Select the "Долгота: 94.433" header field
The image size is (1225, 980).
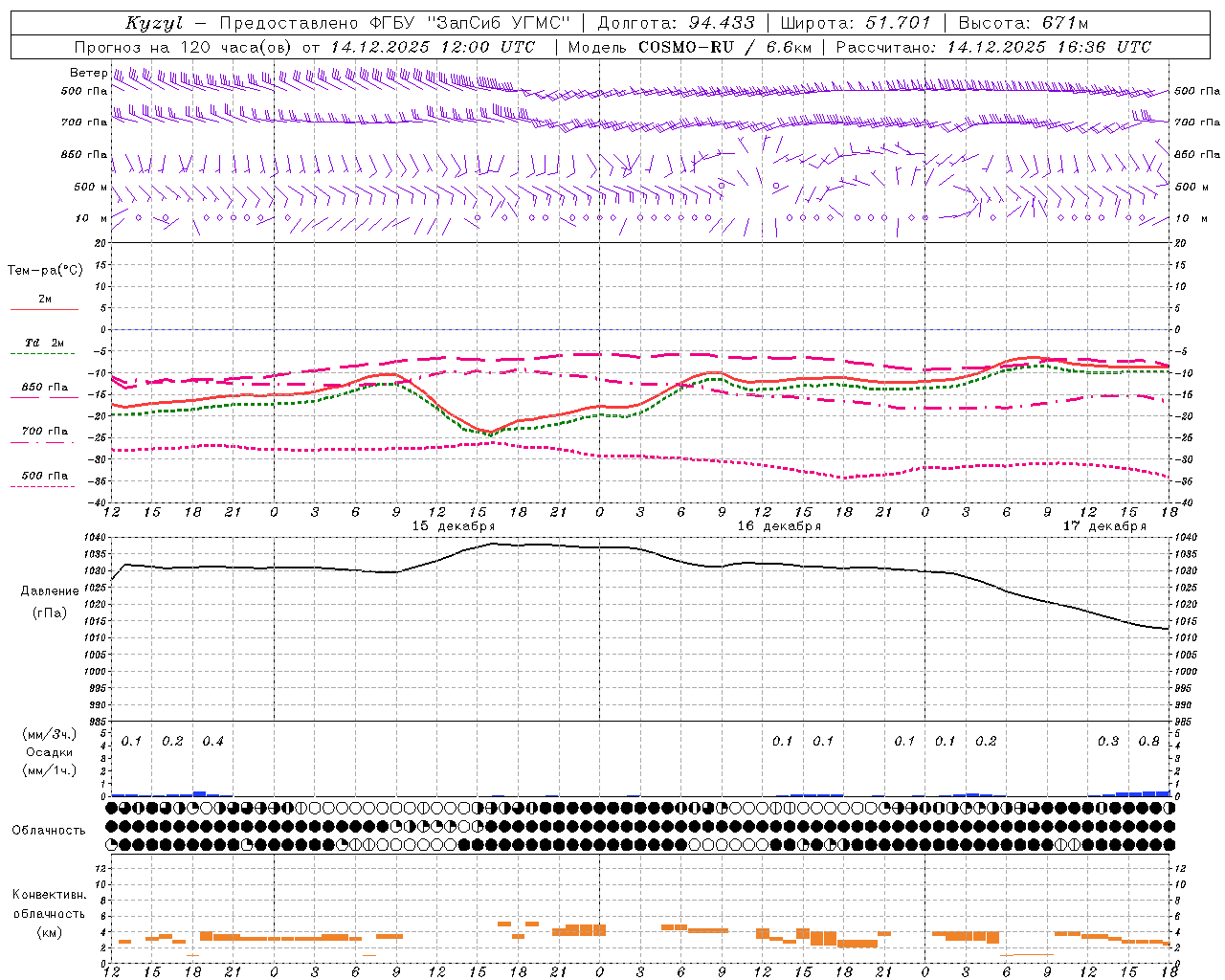click(x=677, y=23)
